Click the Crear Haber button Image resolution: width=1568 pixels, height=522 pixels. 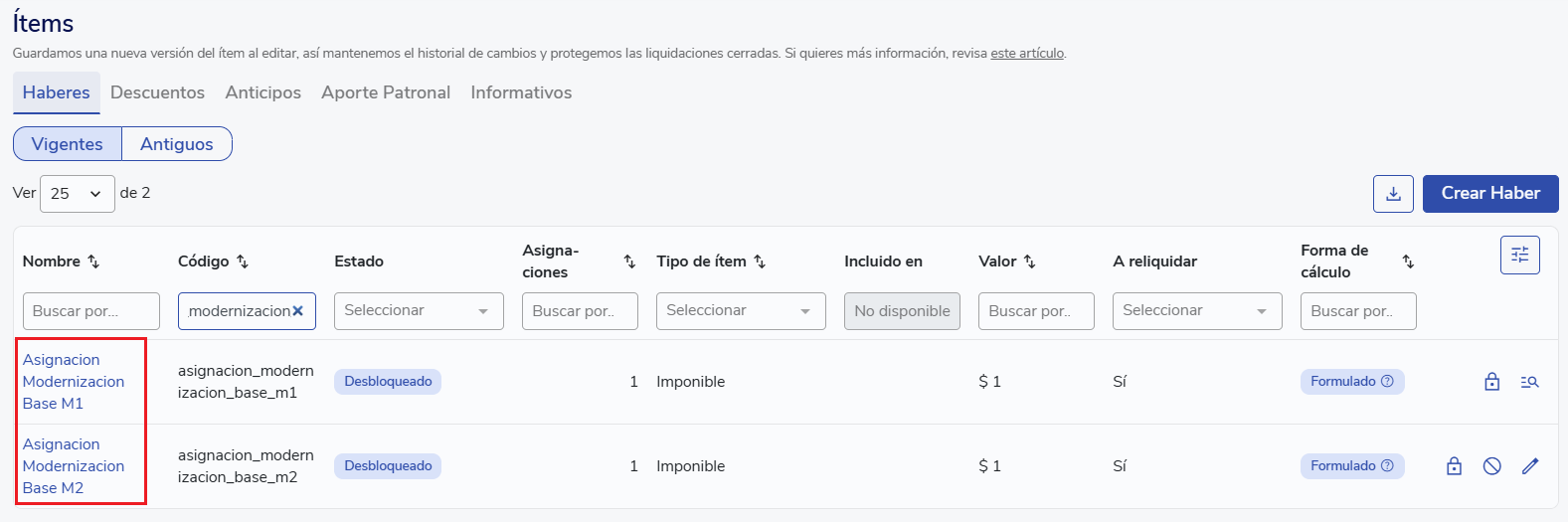1489,194
